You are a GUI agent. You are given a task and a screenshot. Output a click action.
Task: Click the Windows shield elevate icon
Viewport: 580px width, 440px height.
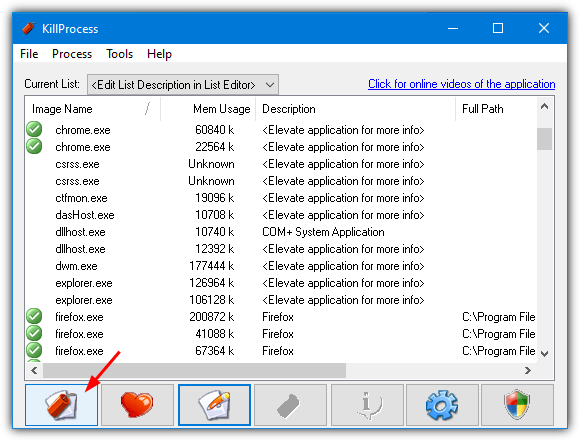[517, 405]
